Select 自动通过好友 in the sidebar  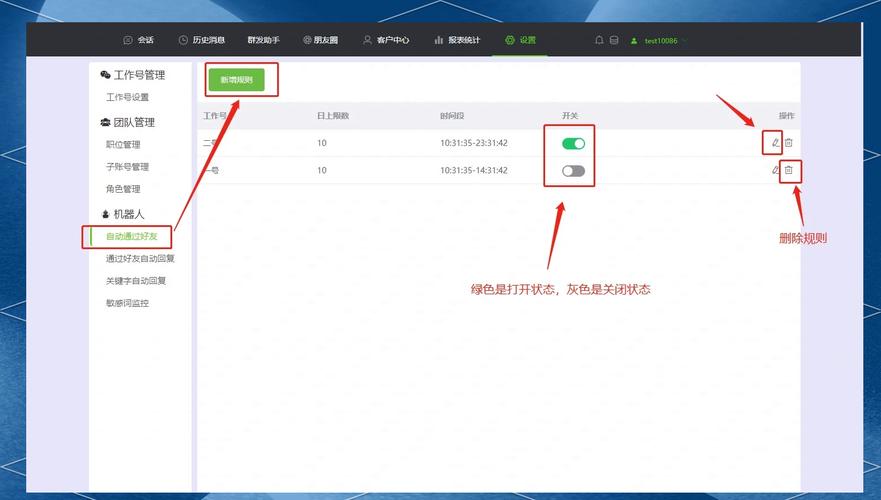pos(131,236)
